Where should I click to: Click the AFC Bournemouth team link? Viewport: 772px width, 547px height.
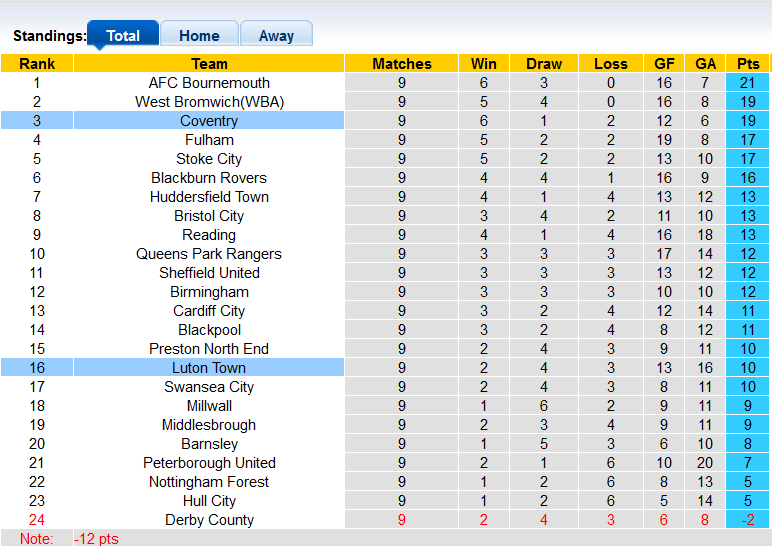209,83
